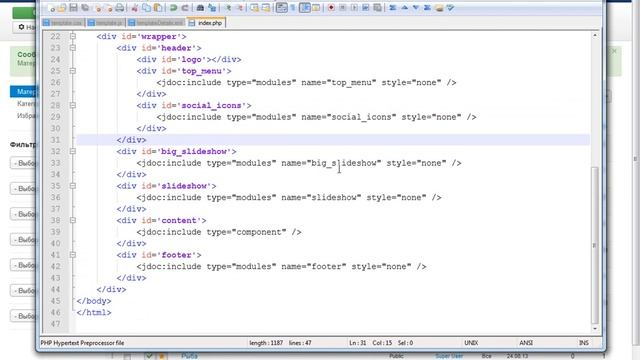Click the Open file folder icon

tap(62, 8)
